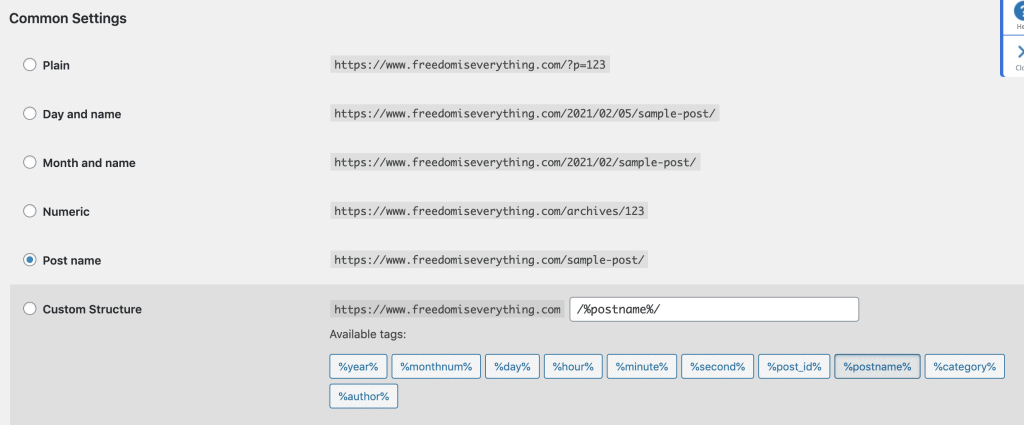Select the Plain permalink radio button
1024x425 pixels.
(29, 65)
